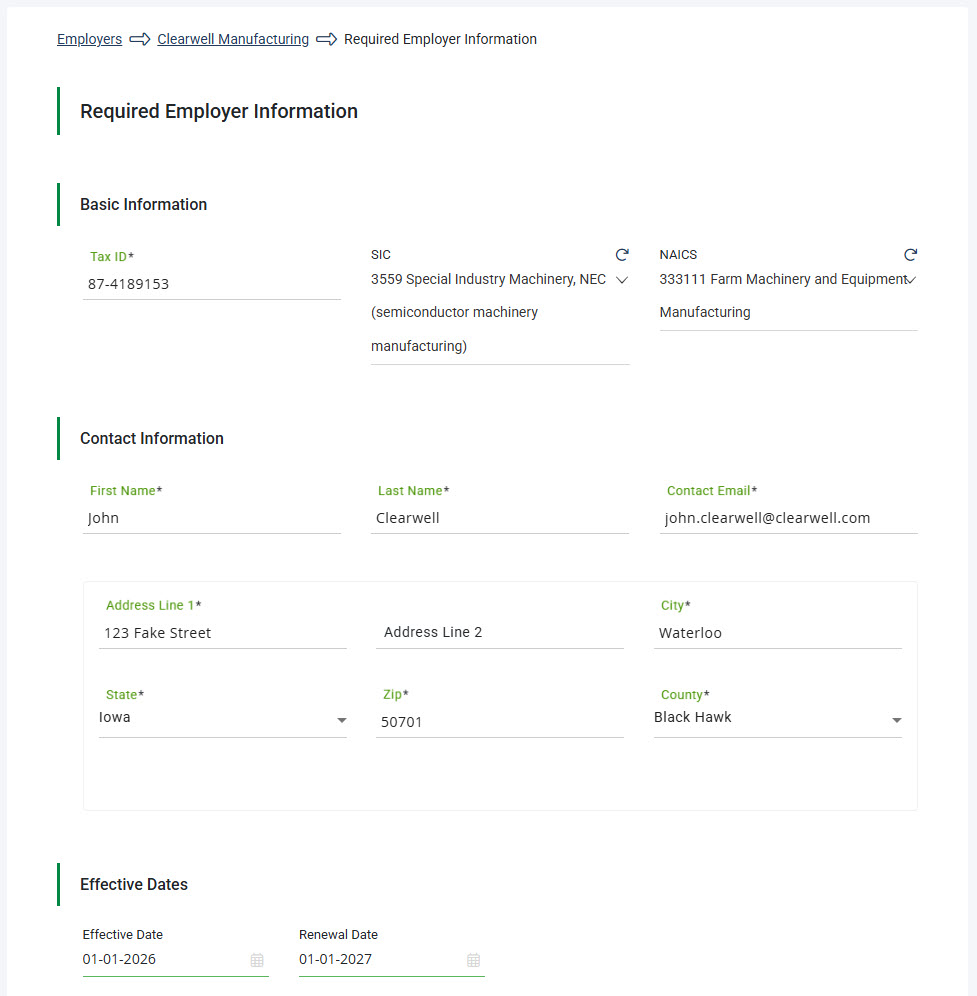Edit the City field showing Waterloo

pos(777,632)
